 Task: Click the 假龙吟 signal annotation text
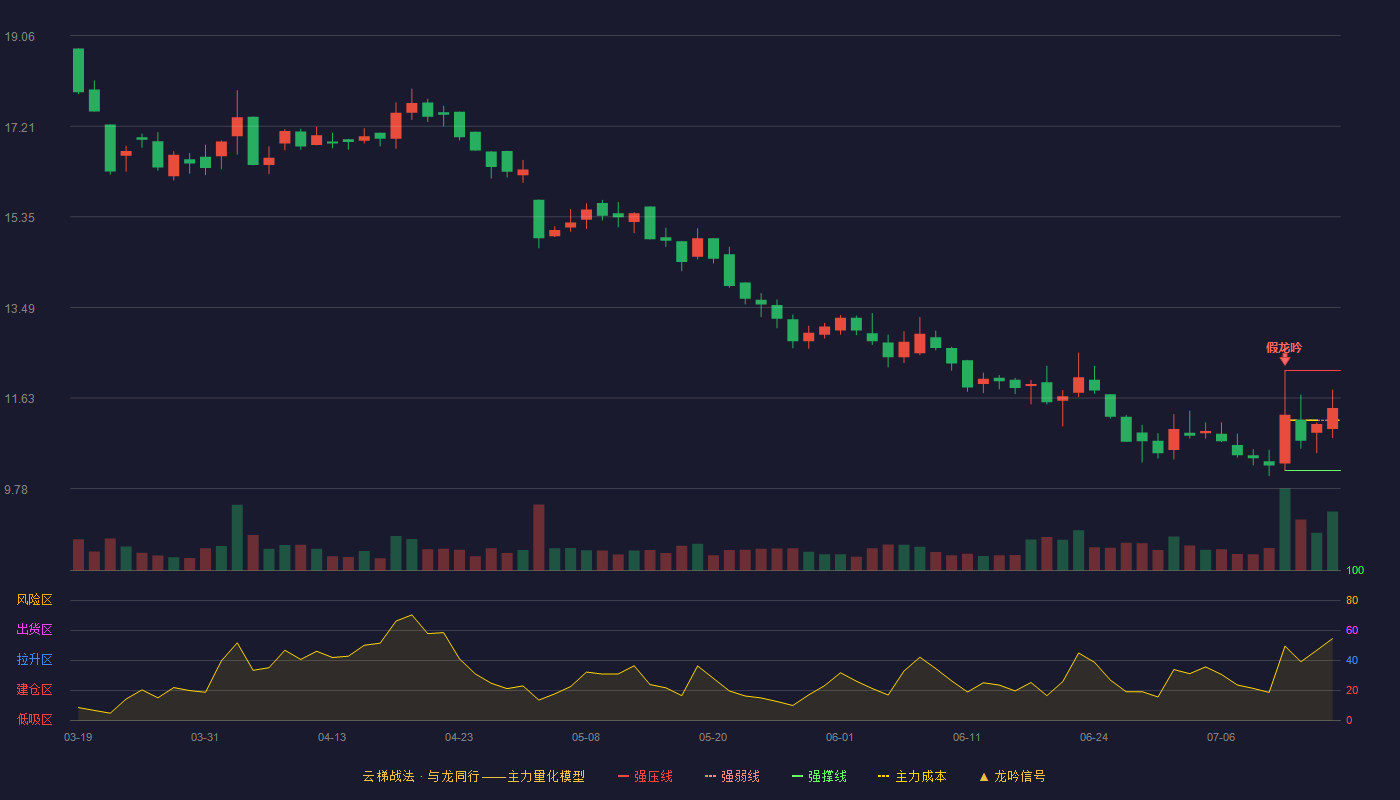click(1284, 347)
